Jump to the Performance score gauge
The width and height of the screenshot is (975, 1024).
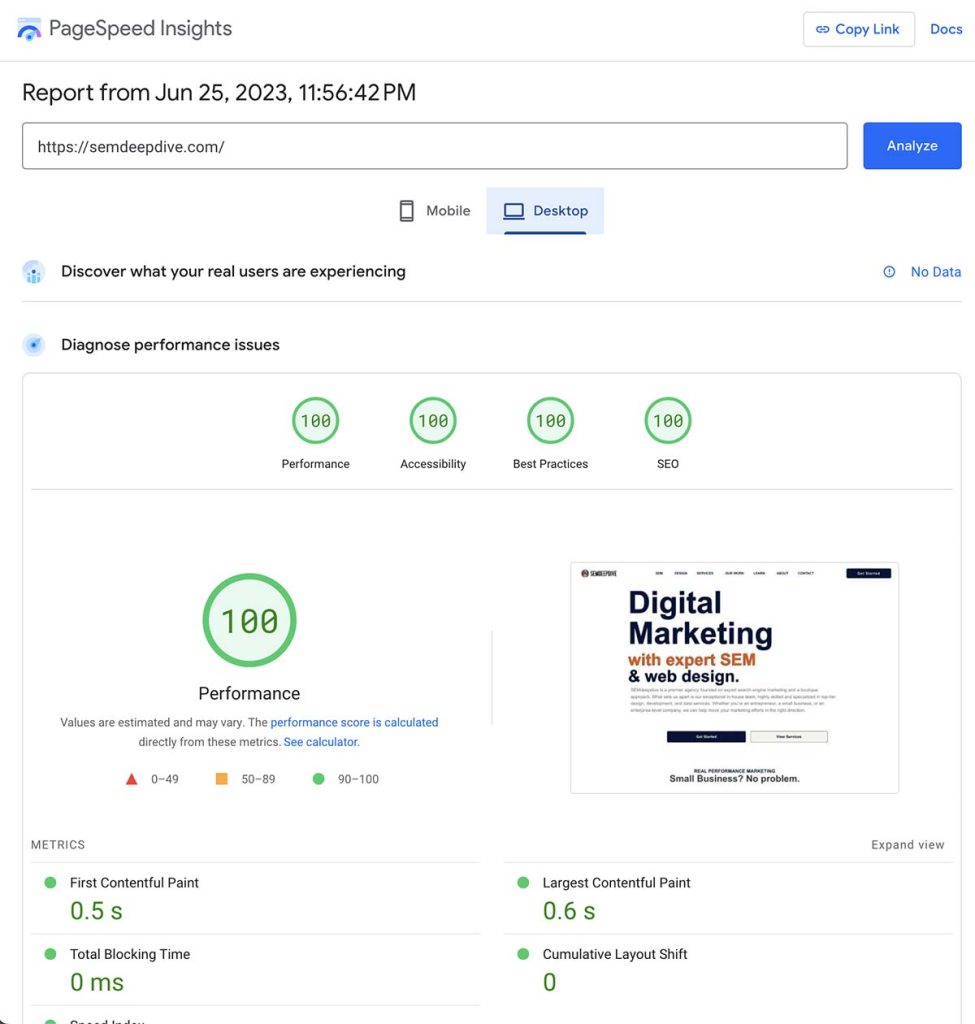click(315, 421)
